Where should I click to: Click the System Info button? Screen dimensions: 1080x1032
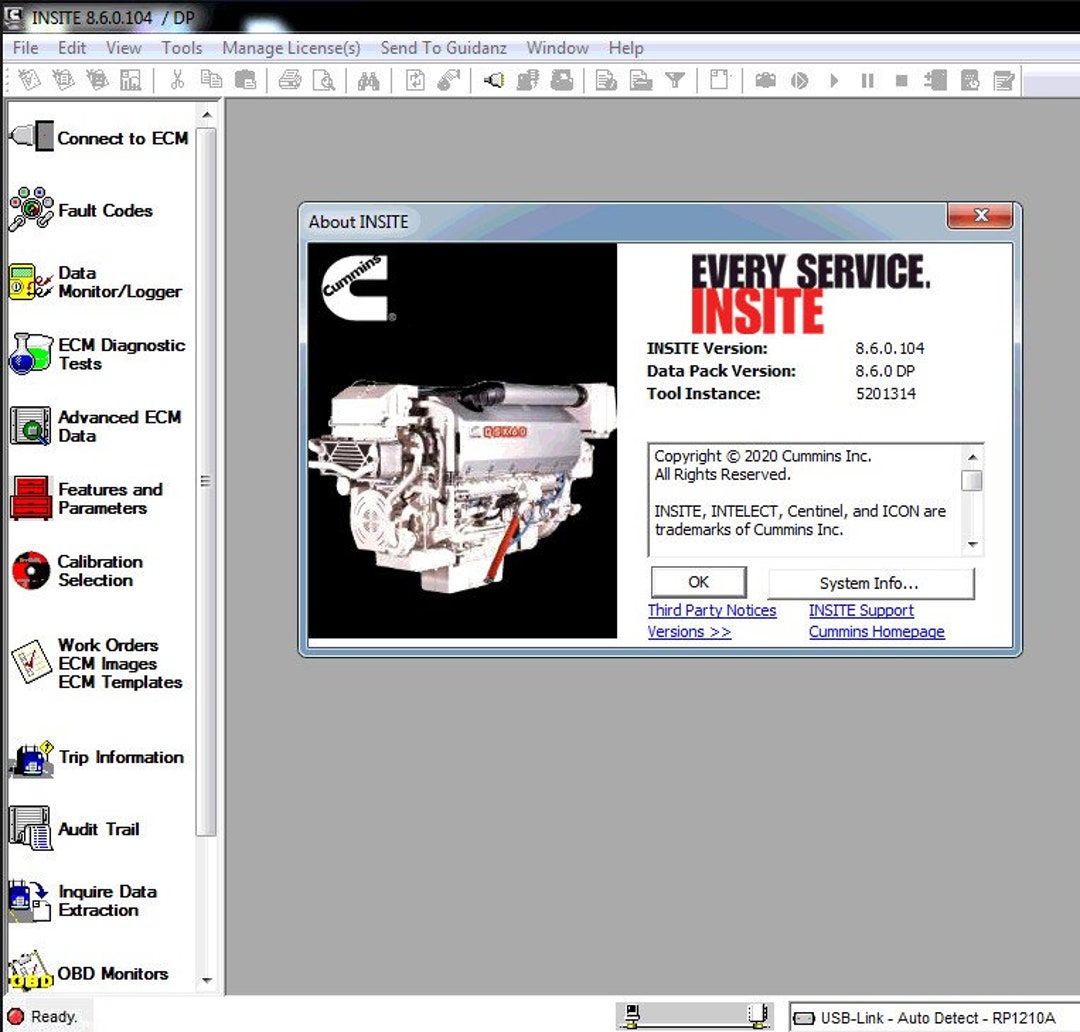pyautogui.click(x=870, y=583)
